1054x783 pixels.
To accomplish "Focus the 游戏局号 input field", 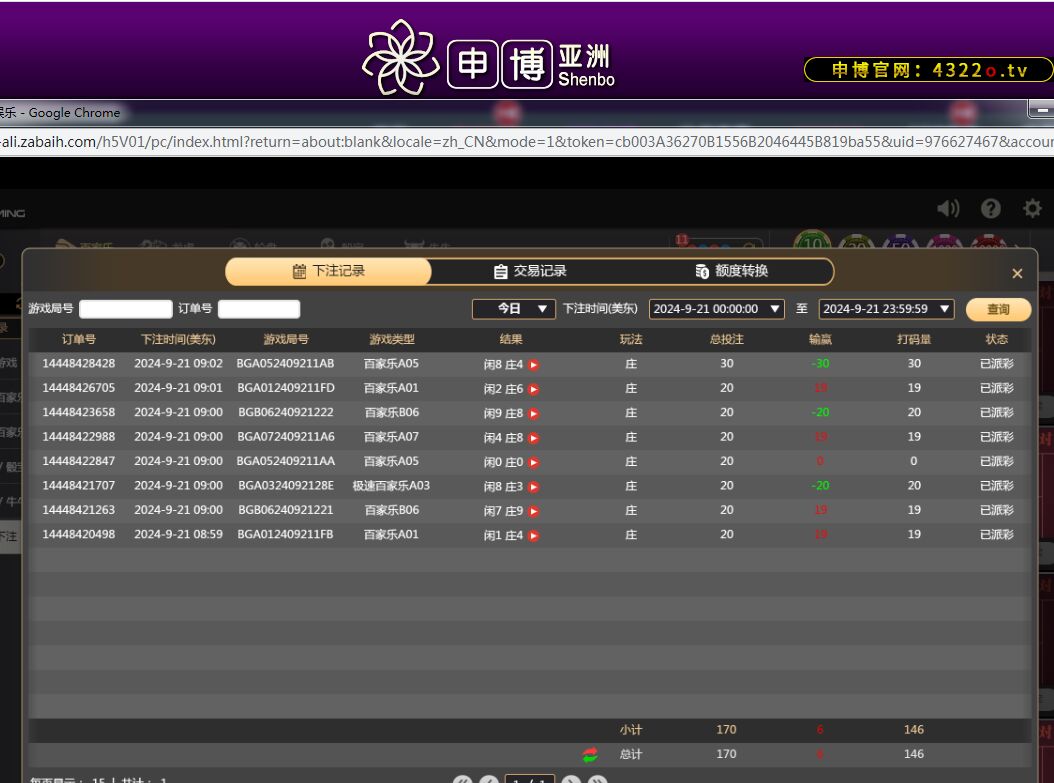I will (126, 309).
